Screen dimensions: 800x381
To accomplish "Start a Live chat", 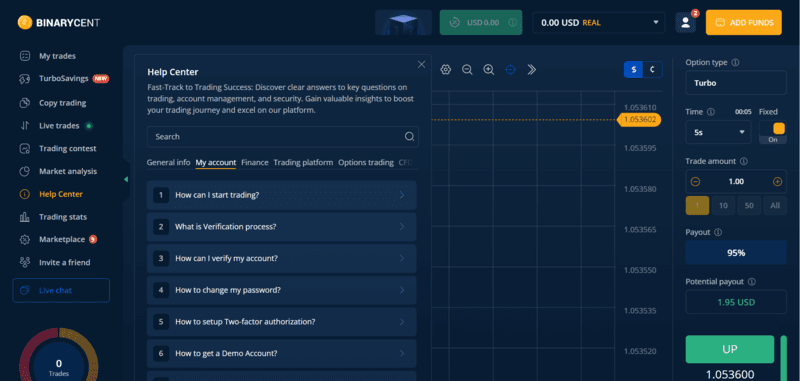I will (x=61, y=290).
